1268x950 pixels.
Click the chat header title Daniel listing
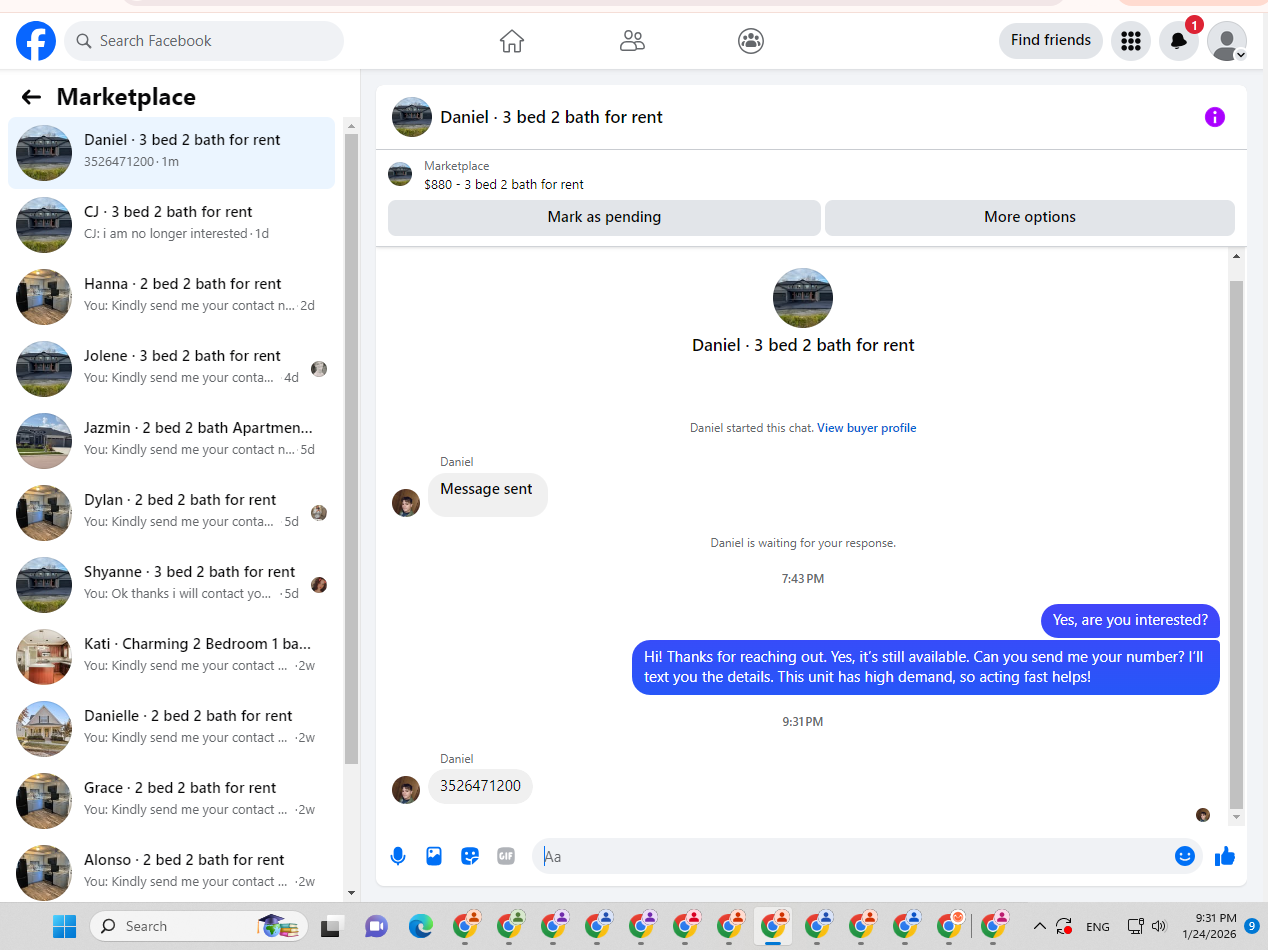(551, 117)
